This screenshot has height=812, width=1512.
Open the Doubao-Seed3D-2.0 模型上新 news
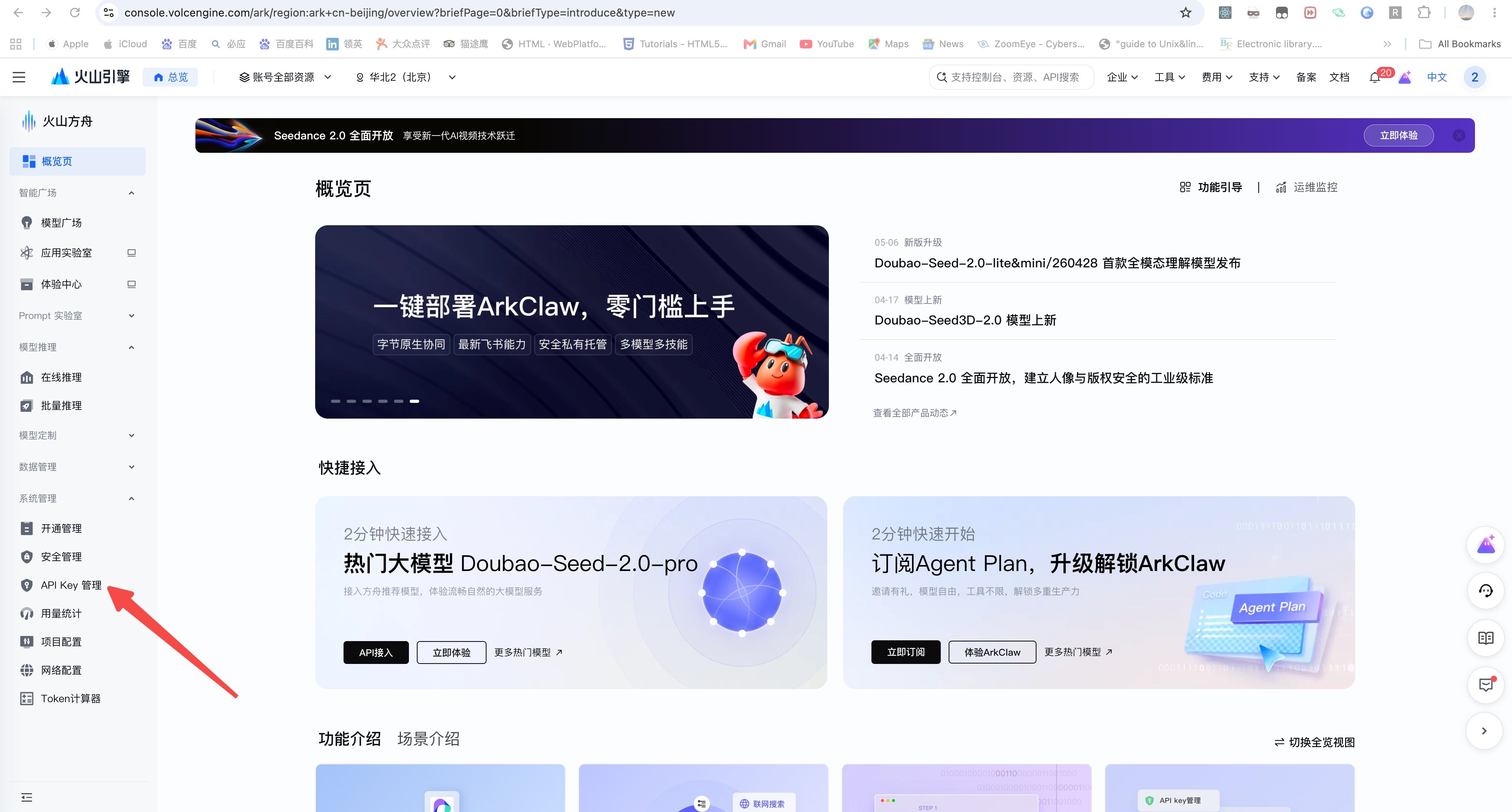pos(965,320)
